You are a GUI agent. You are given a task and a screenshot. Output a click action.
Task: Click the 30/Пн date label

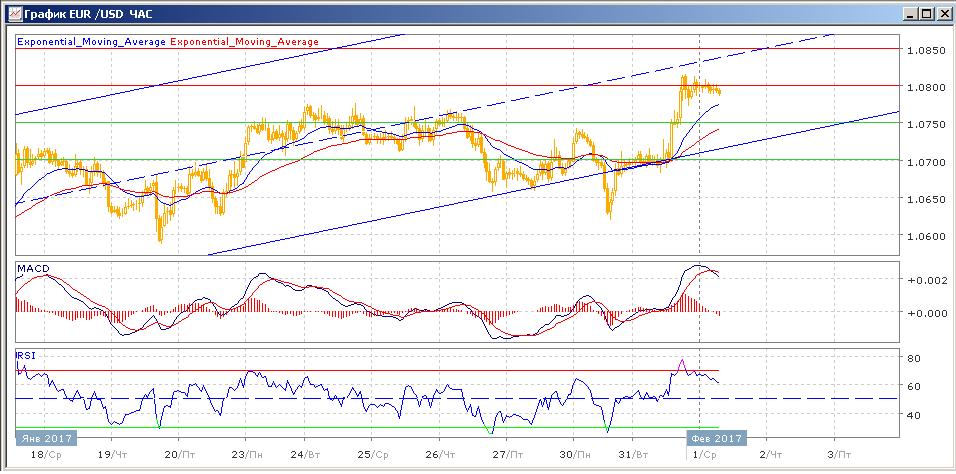click(574, 455)
